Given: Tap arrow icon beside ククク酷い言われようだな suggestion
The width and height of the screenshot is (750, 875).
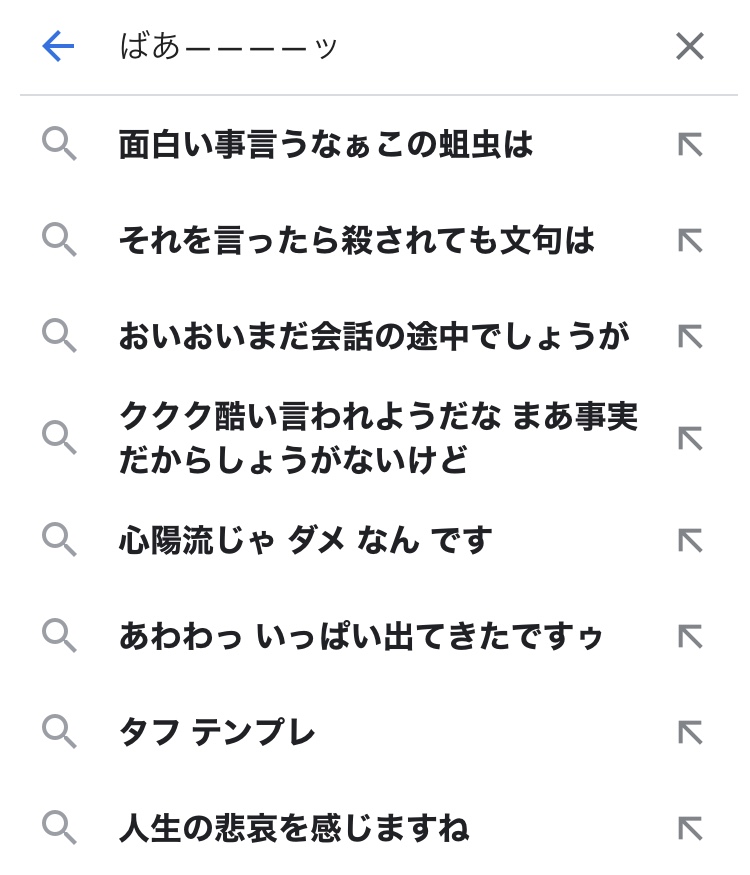Looking at the screenshot, I should (689, 438).
